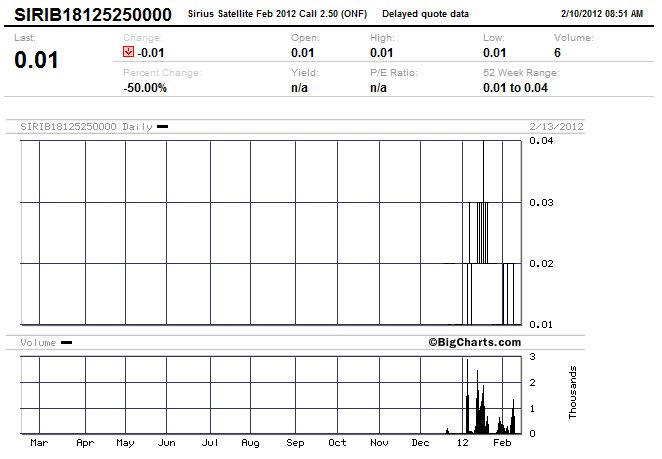The image size is (662, 459).
Task: Click the percent change value -50.00%
Action: click(x=145, y=88)
